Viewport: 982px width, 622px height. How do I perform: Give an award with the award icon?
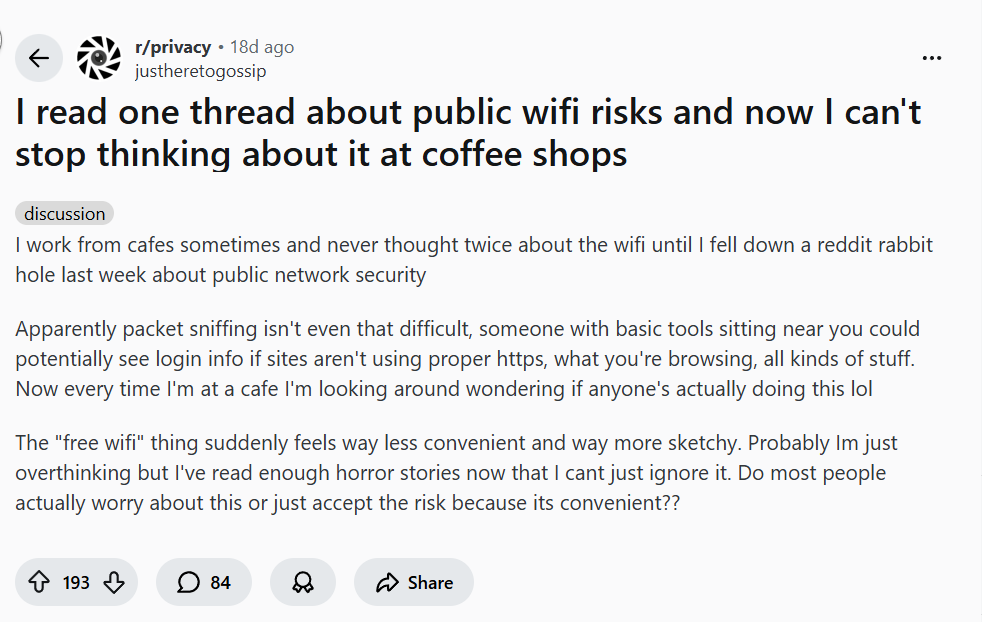(303, 582)
